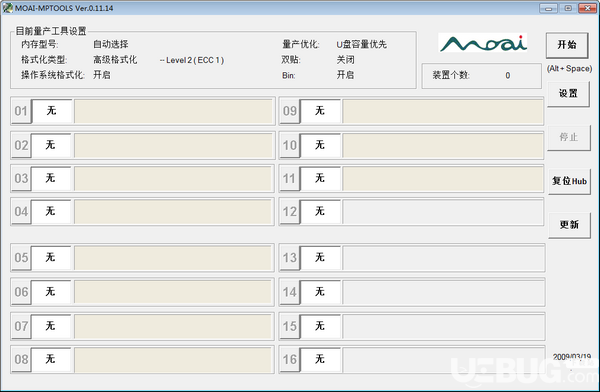Select port number 16 button
The width and height of the screenshot is (600, 392).
click(290, 359)
